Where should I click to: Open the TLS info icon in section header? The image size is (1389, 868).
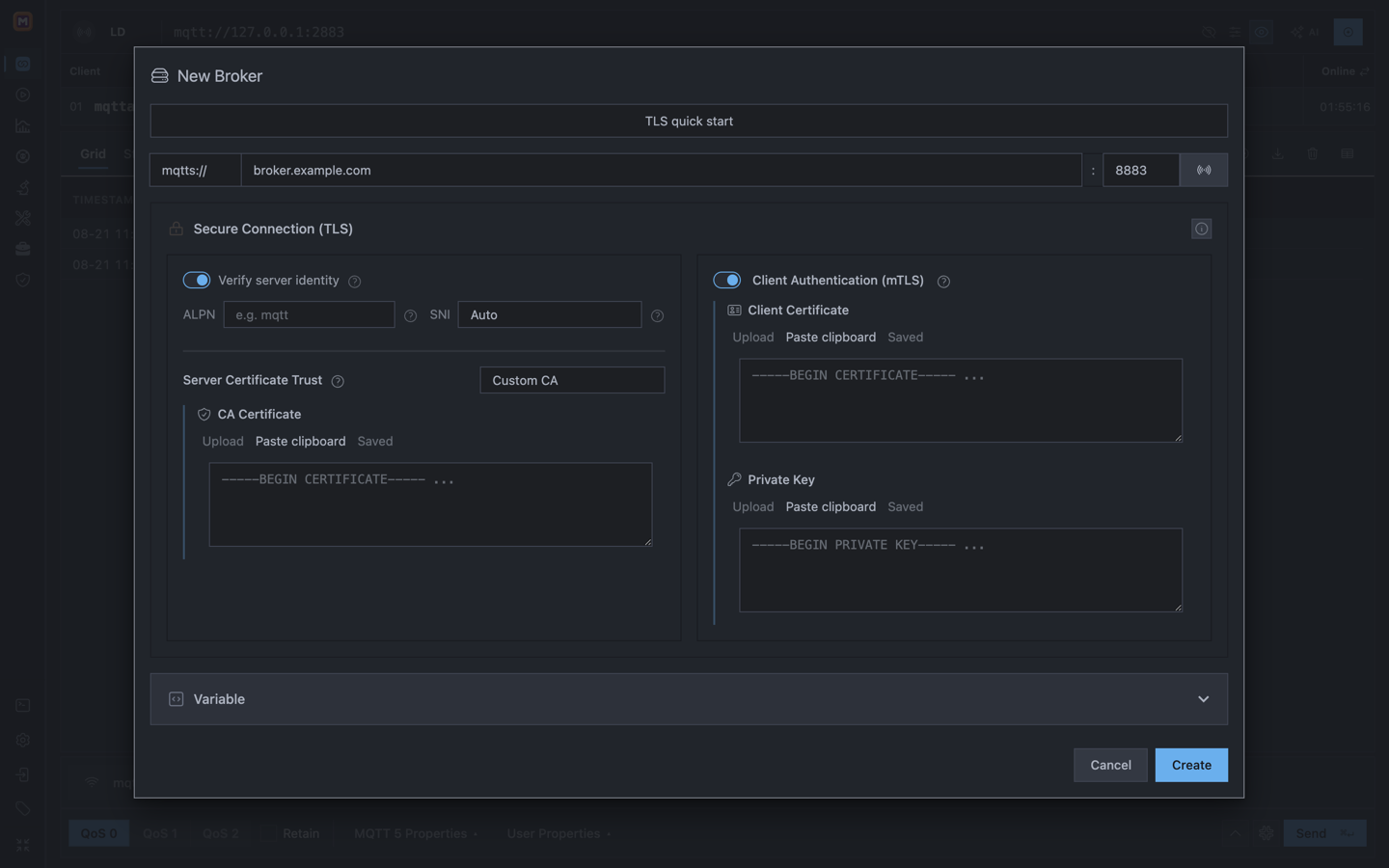1201,229
